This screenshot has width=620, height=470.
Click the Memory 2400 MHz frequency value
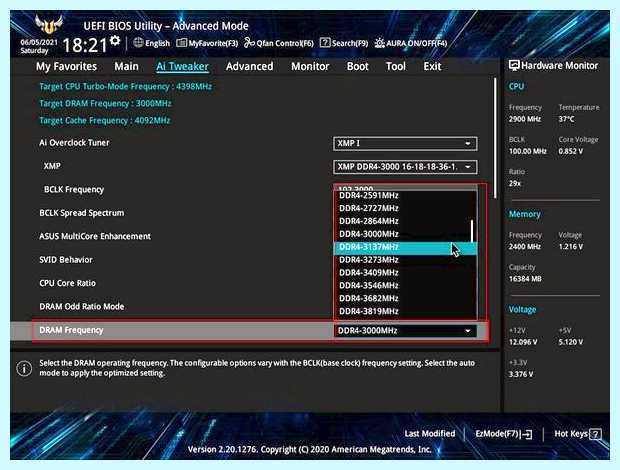click(524, 247)
